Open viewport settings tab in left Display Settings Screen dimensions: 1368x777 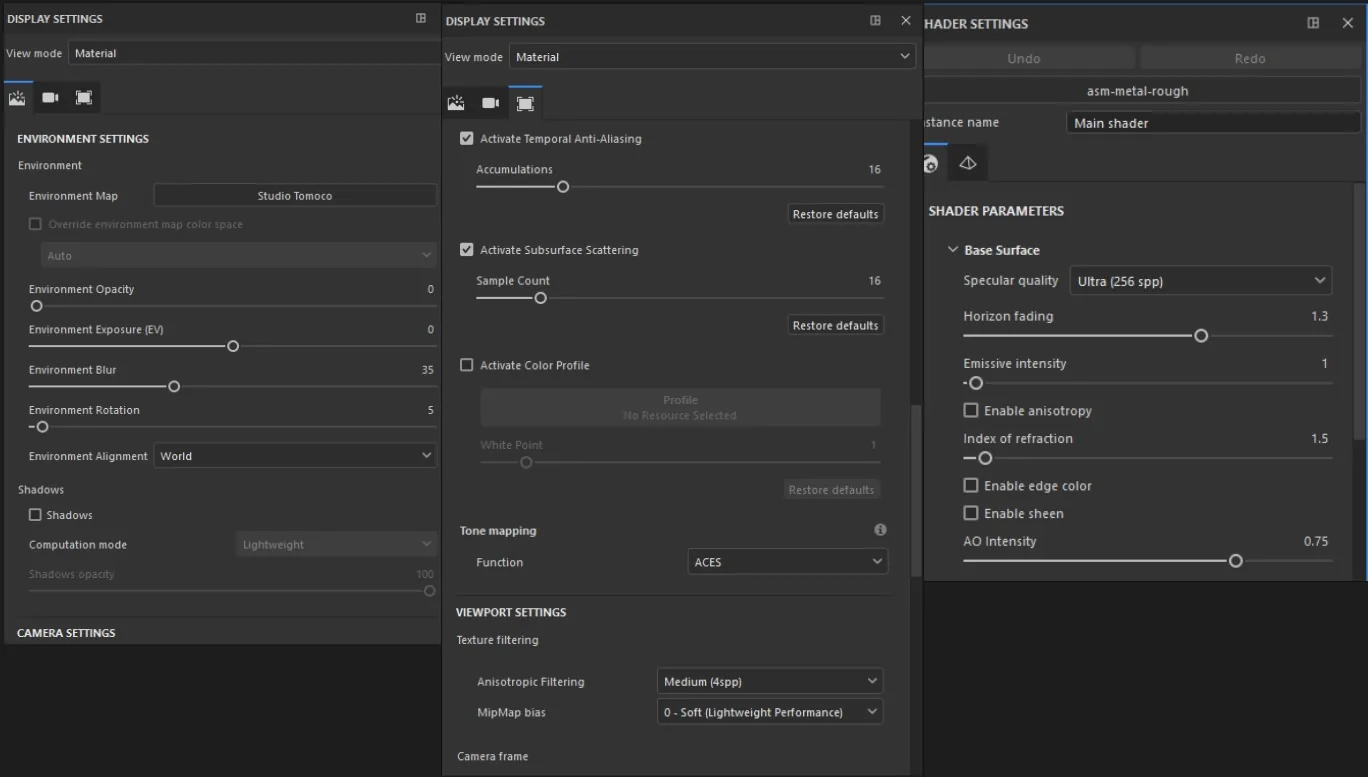pos(84,98)
